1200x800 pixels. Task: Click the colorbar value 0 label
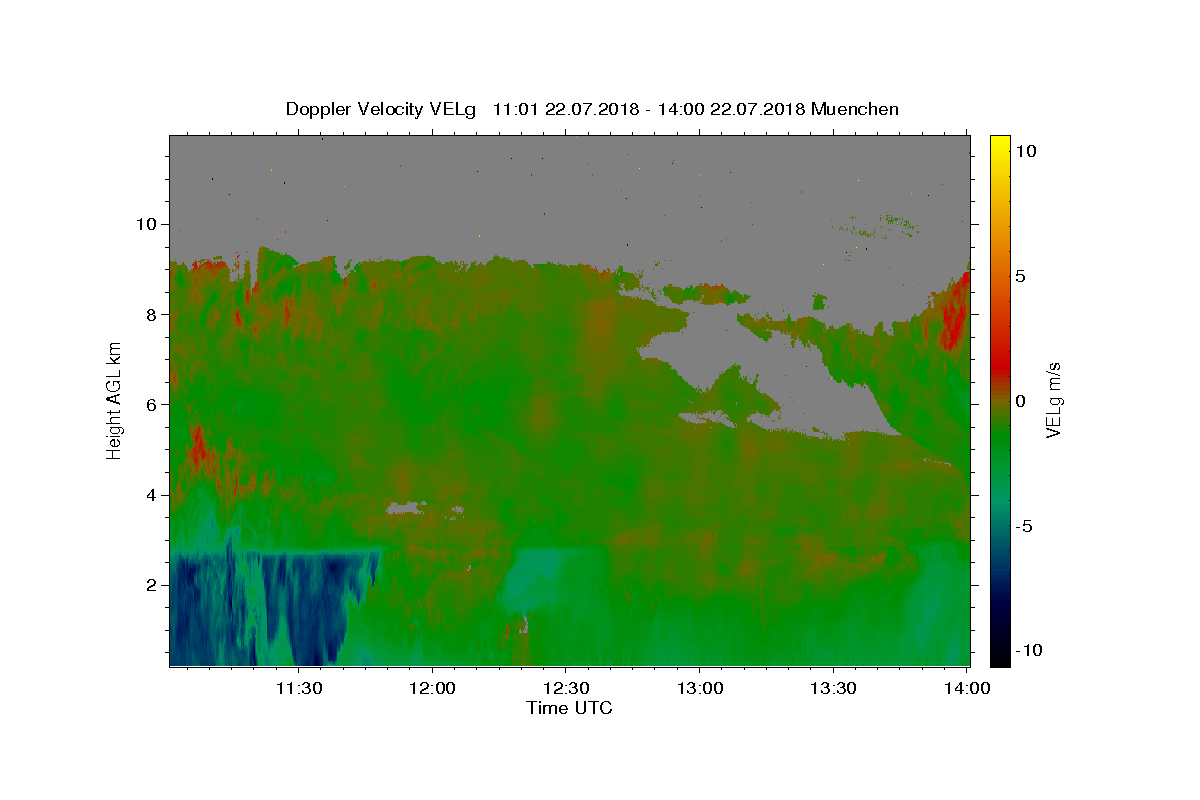pyautogui.click(x=1022, y=401)
